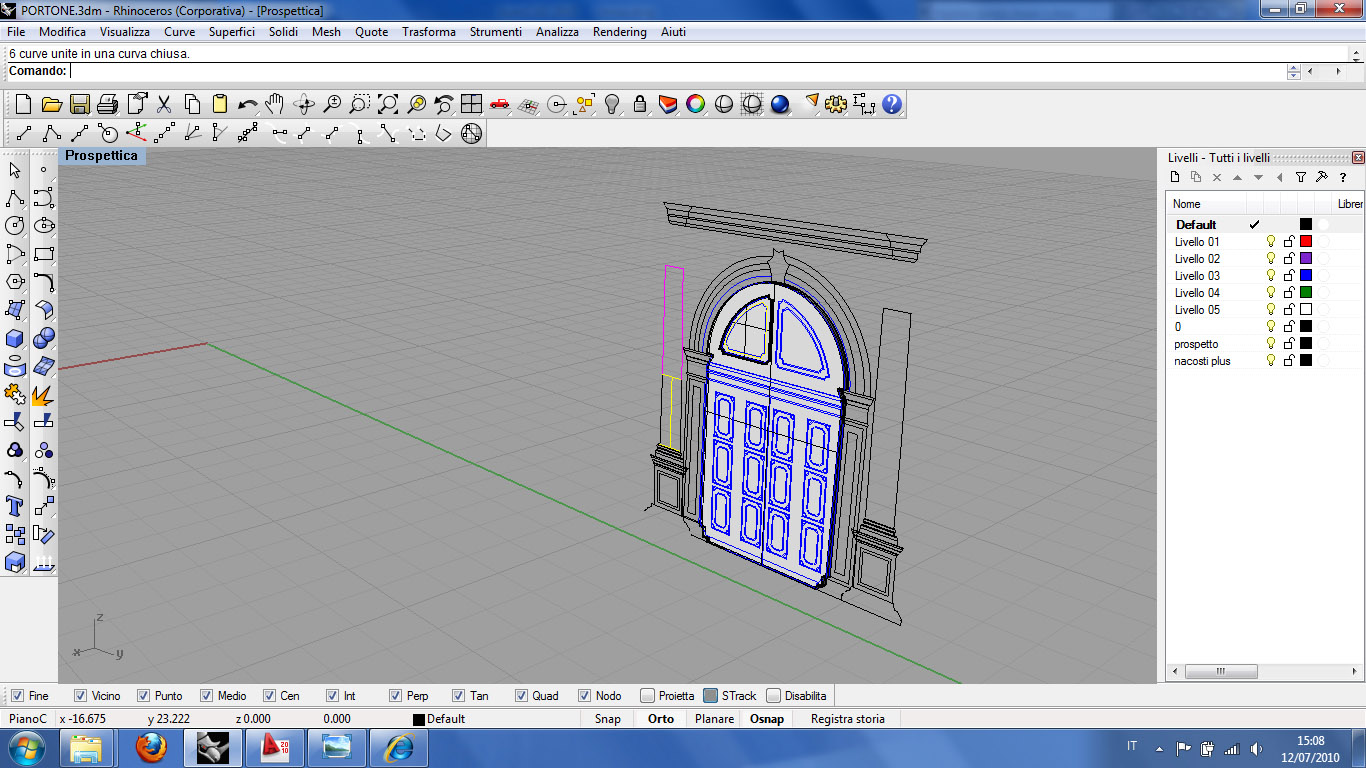The height and width of the screenshot is (768, 1366).
Task: Toggle the Medio osnap checkbox
Action: tap(206, 696)
